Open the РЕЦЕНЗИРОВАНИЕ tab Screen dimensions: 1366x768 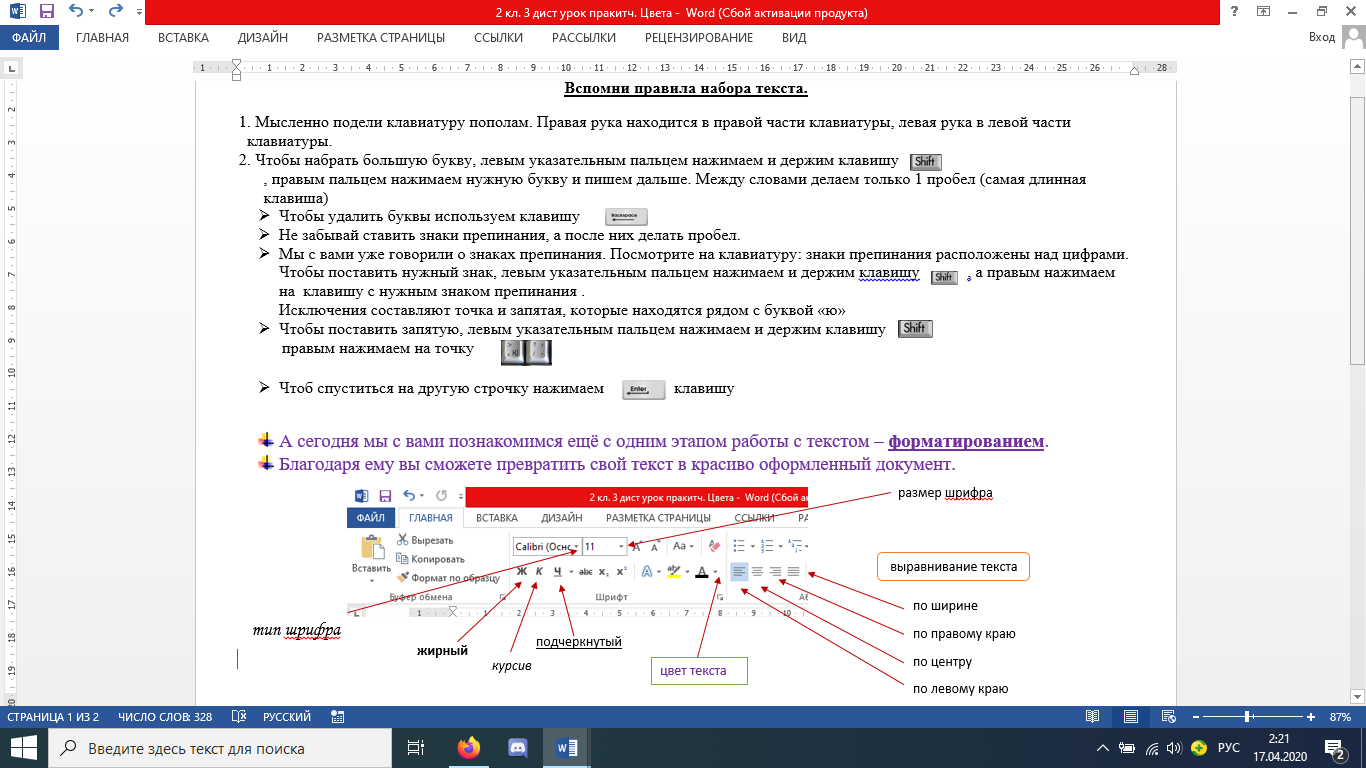coord(699,38)
